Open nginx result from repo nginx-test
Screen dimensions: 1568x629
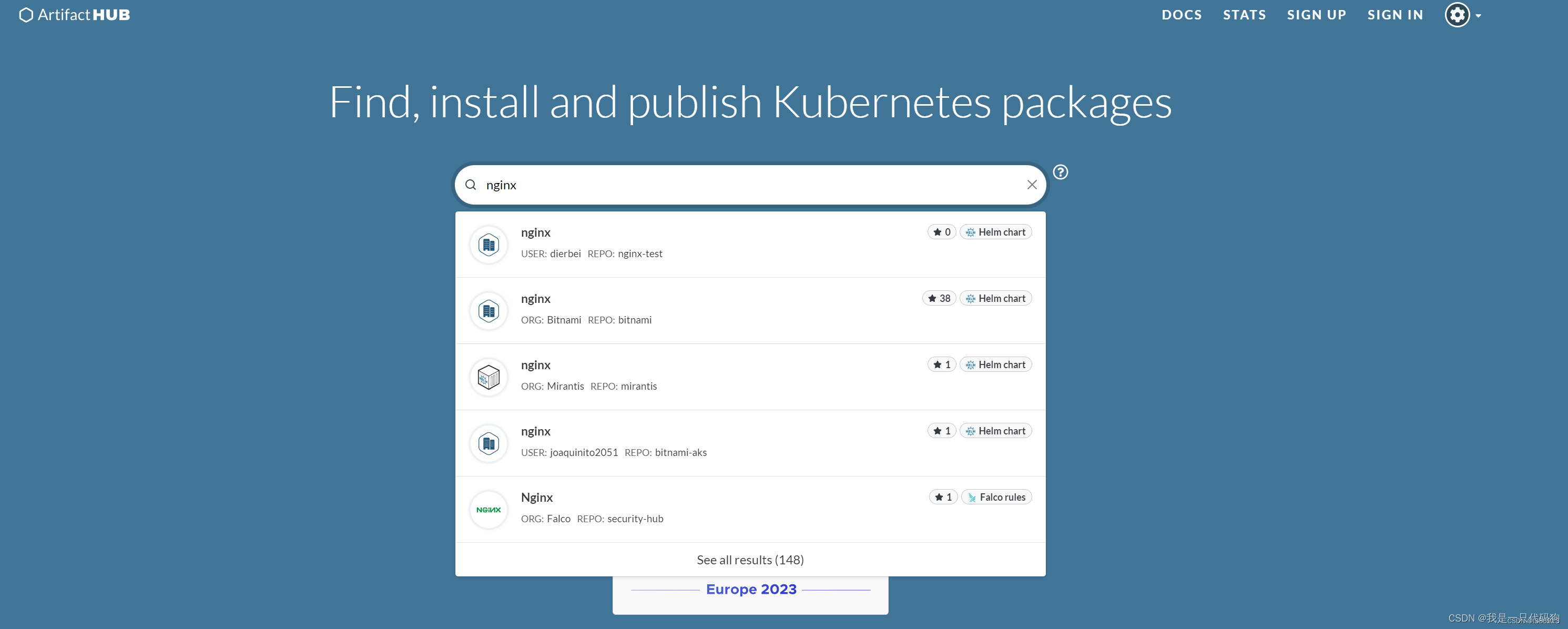(x=750, y=244)
